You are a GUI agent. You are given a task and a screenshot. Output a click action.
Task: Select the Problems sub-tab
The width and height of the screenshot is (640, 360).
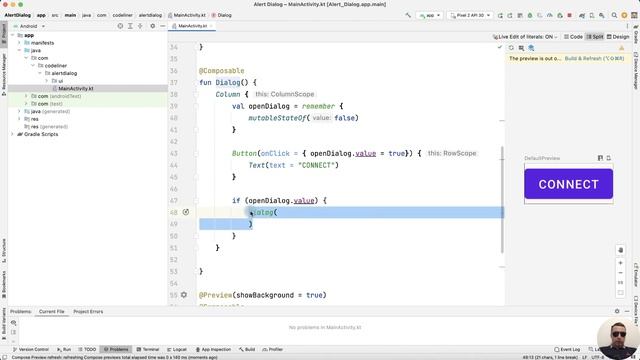20,311
